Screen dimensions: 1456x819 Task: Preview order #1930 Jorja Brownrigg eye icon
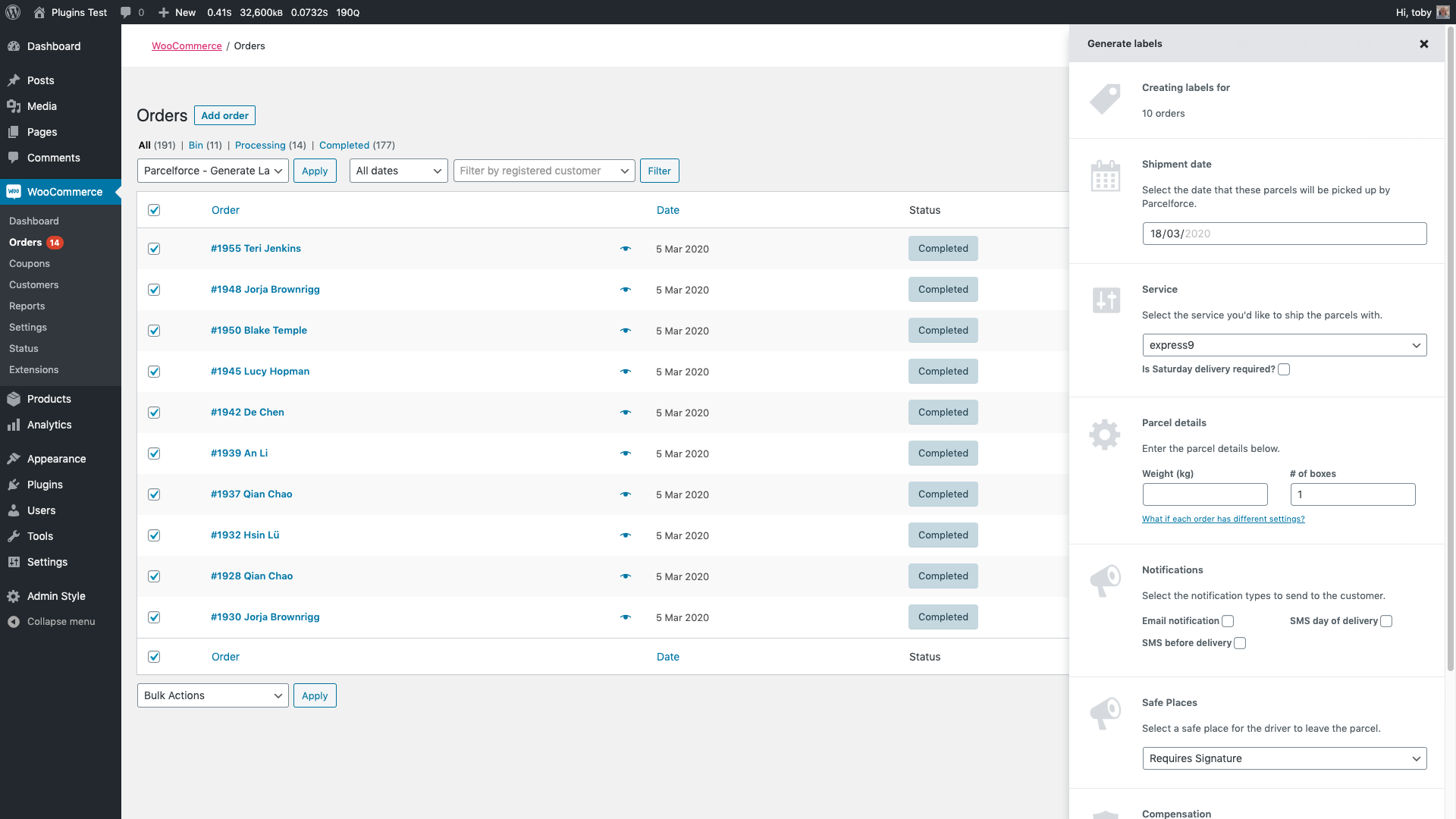tap(626, 617)
